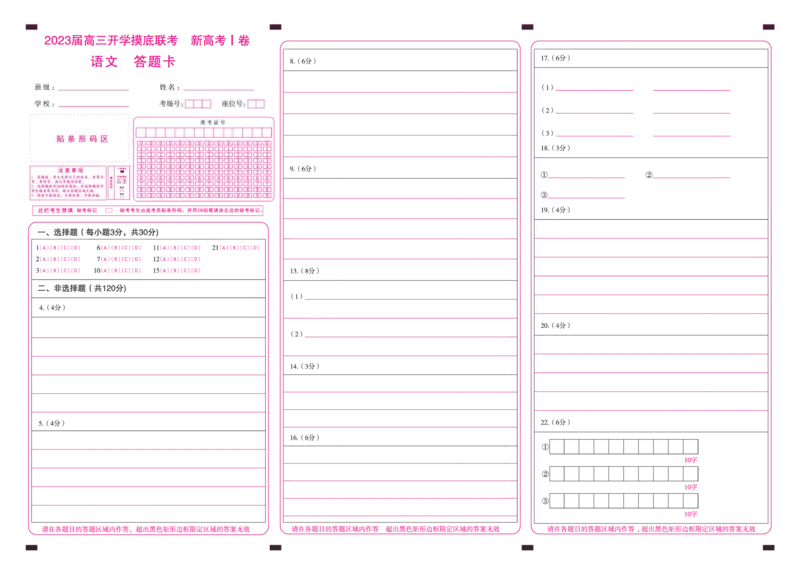800x566 pixels.
Task: Click the 贴条形码区 barcode area
Action: pos(82,139)
